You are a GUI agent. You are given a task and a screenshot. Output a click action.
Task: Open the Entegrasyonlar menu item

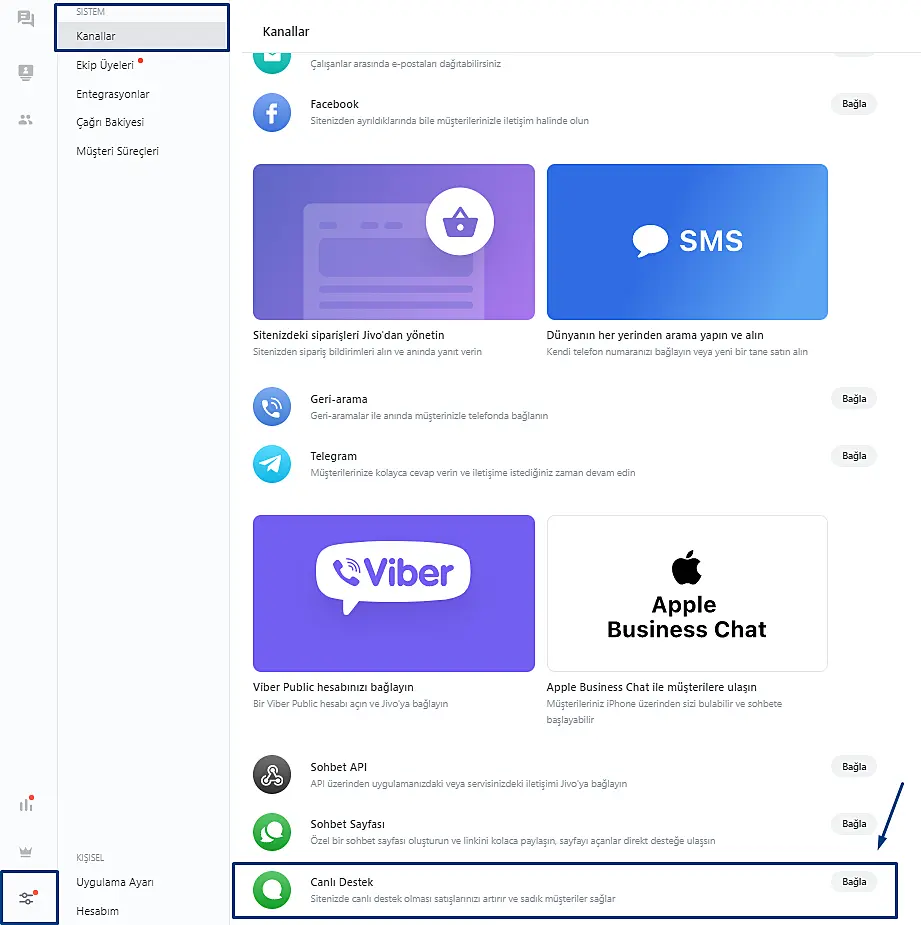(113, 94)
